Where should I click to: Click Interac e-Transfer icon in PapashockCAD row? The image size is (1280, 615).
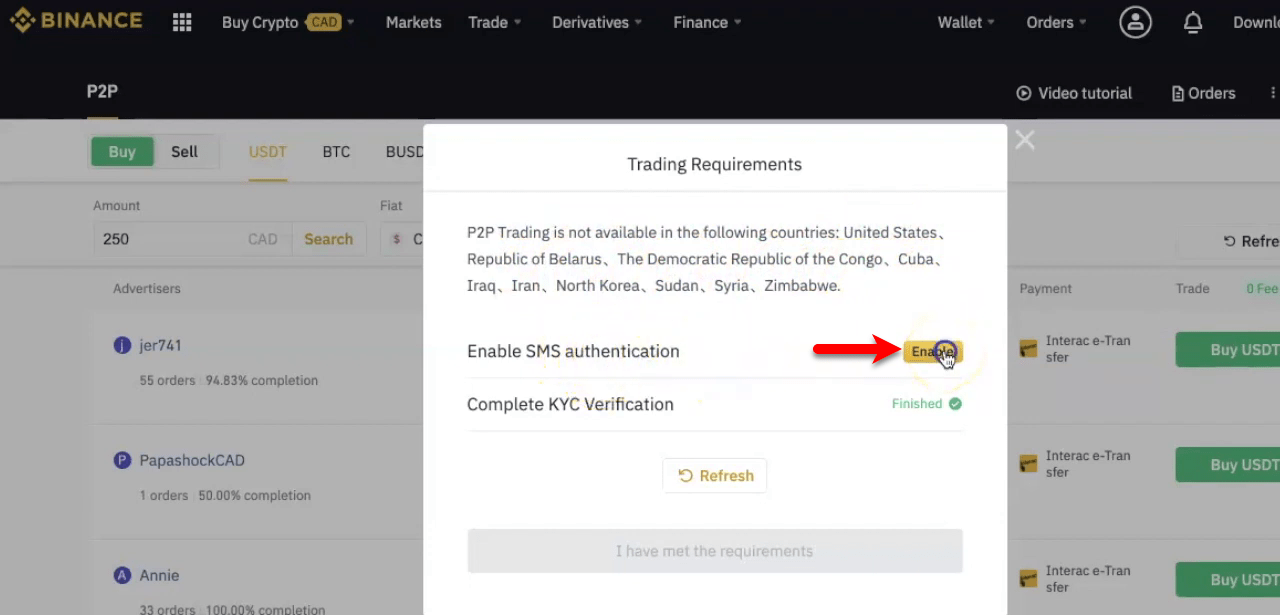coord(1028,464)
